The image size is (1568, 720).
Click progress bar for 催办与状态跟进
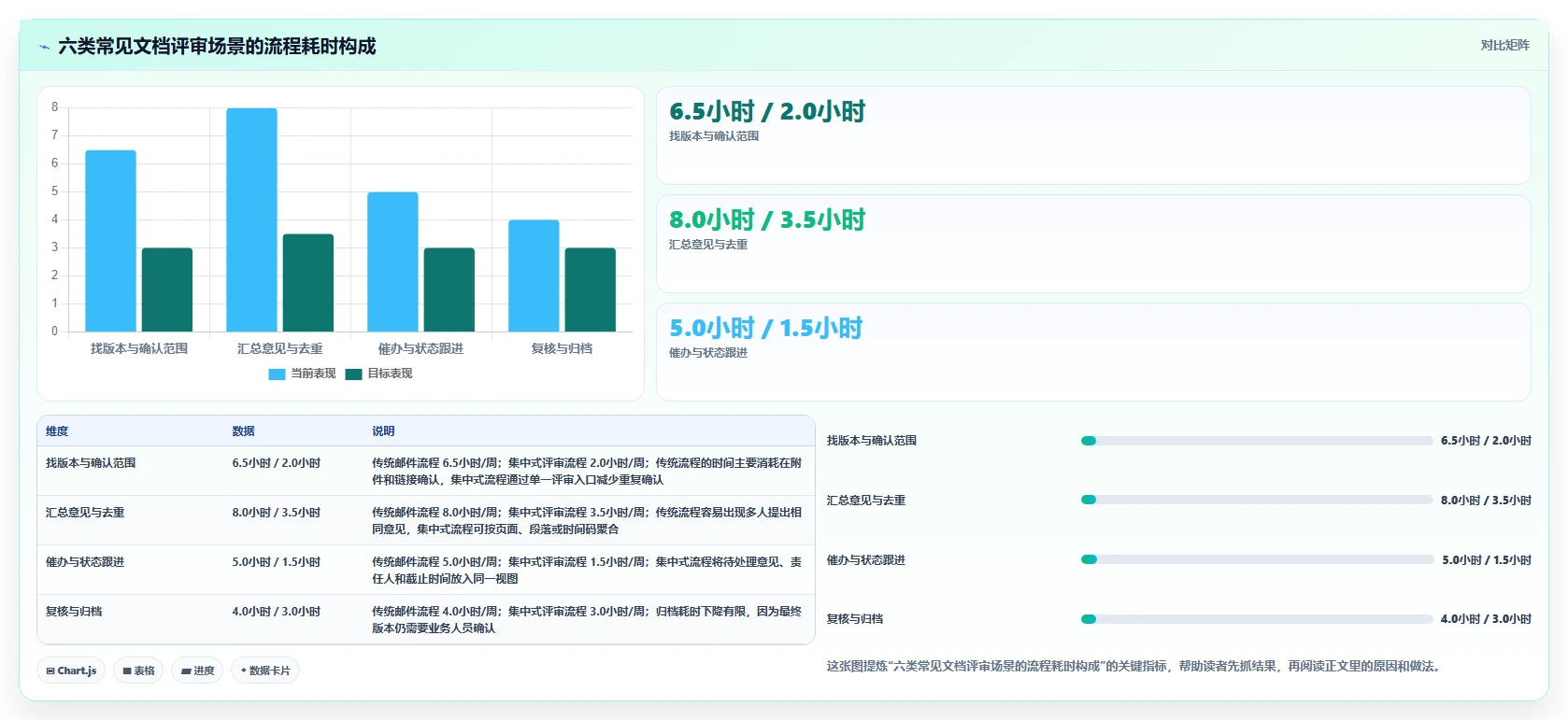[x=1257, y=559]
